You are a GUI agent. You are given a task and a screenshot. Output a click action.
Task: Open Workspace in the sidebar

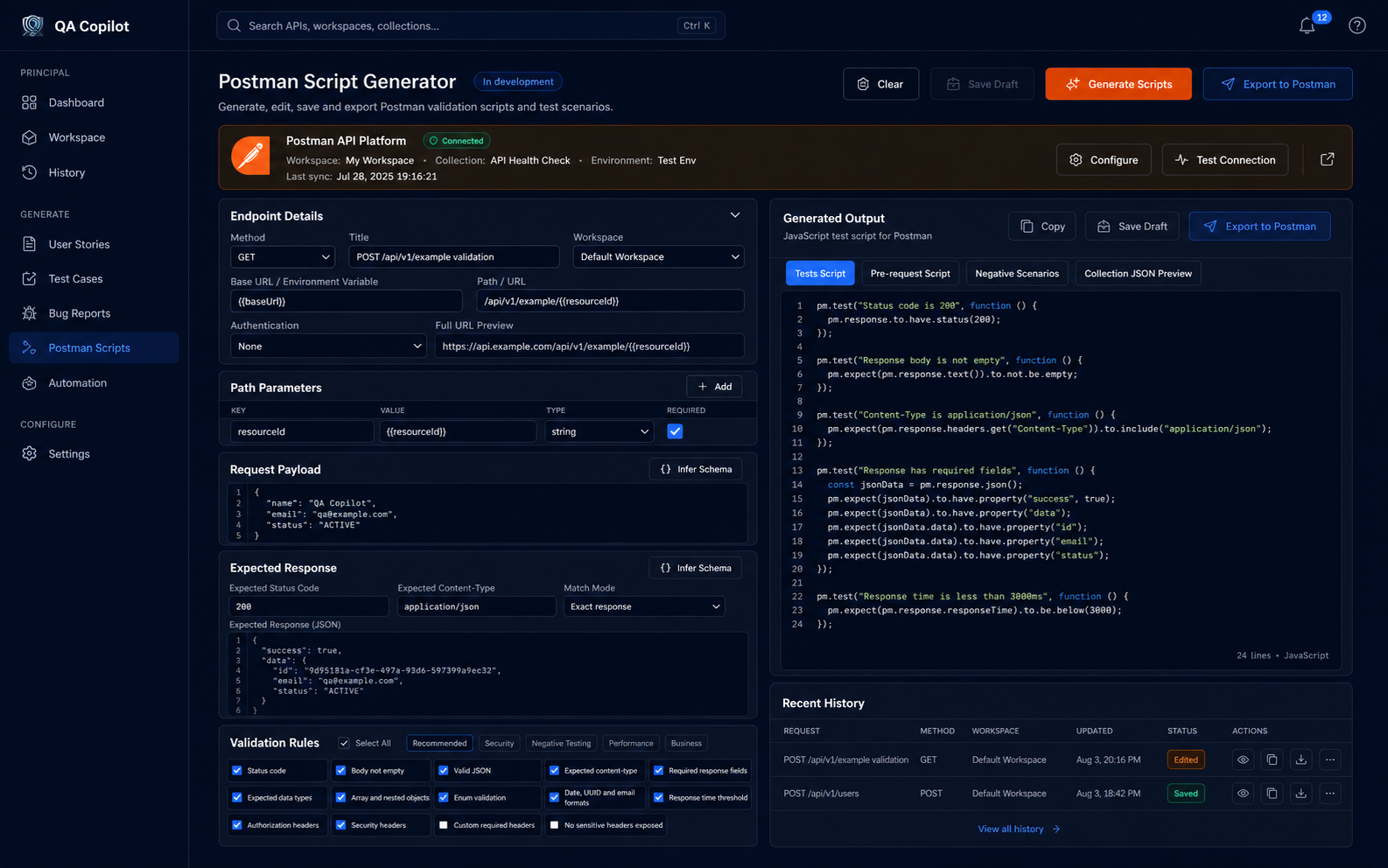94,137
